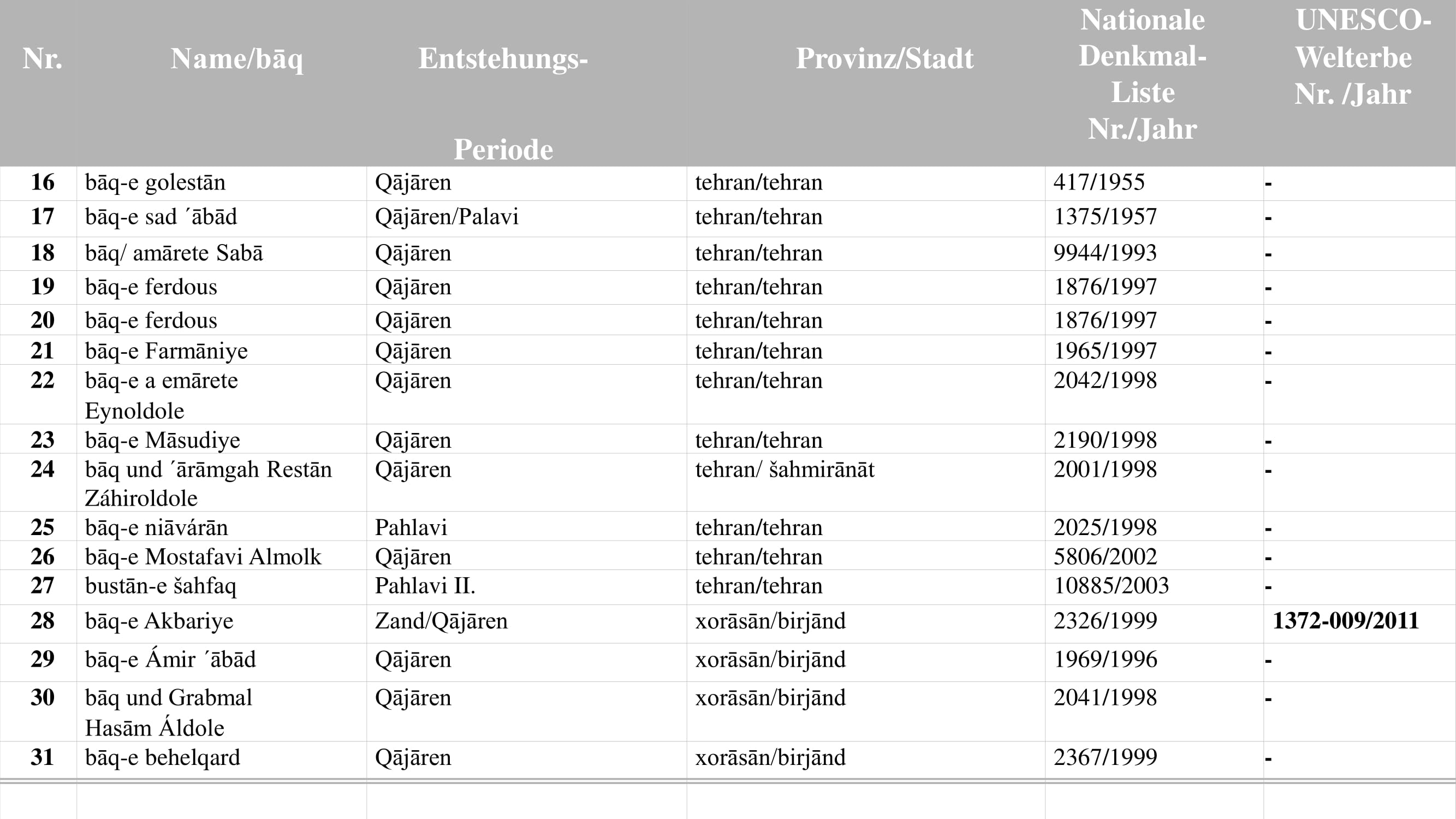Click the cell 'bāq-e behelqard'

click(x=162, y=757)
